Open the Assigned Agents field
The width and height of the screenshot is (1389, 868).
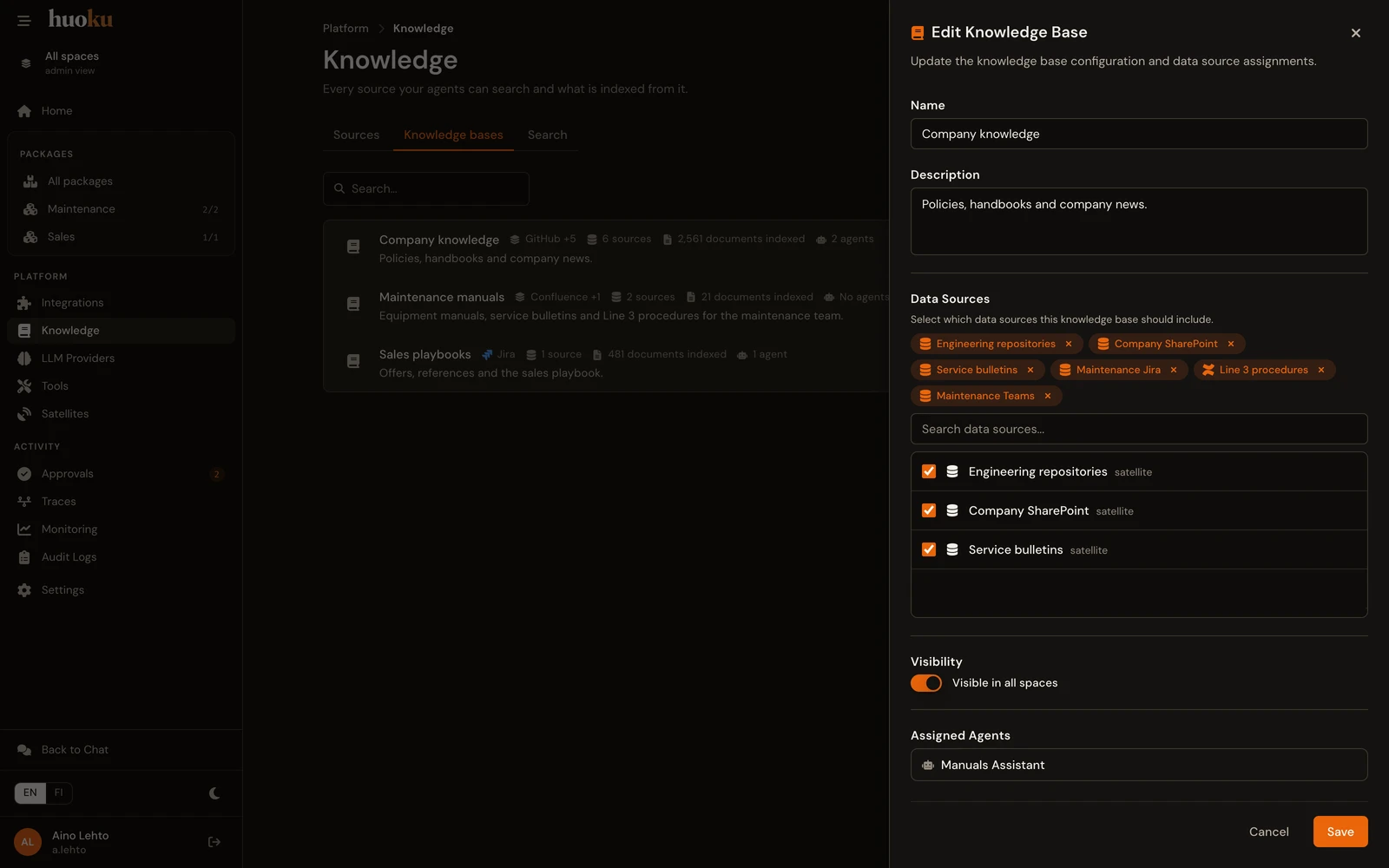click(x=1139, y=765)
